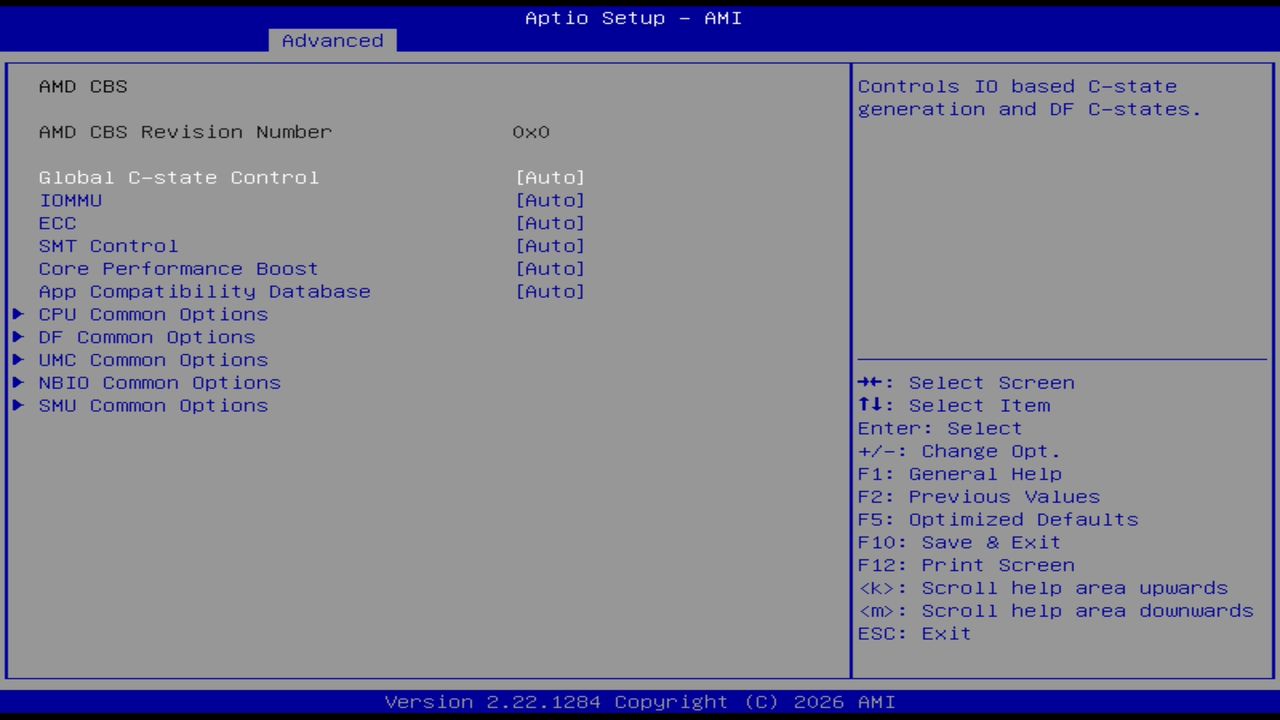Screen dimensions: 1280x720
Task: Click arrow beside CPU Common Options
Action: point(18,314)
